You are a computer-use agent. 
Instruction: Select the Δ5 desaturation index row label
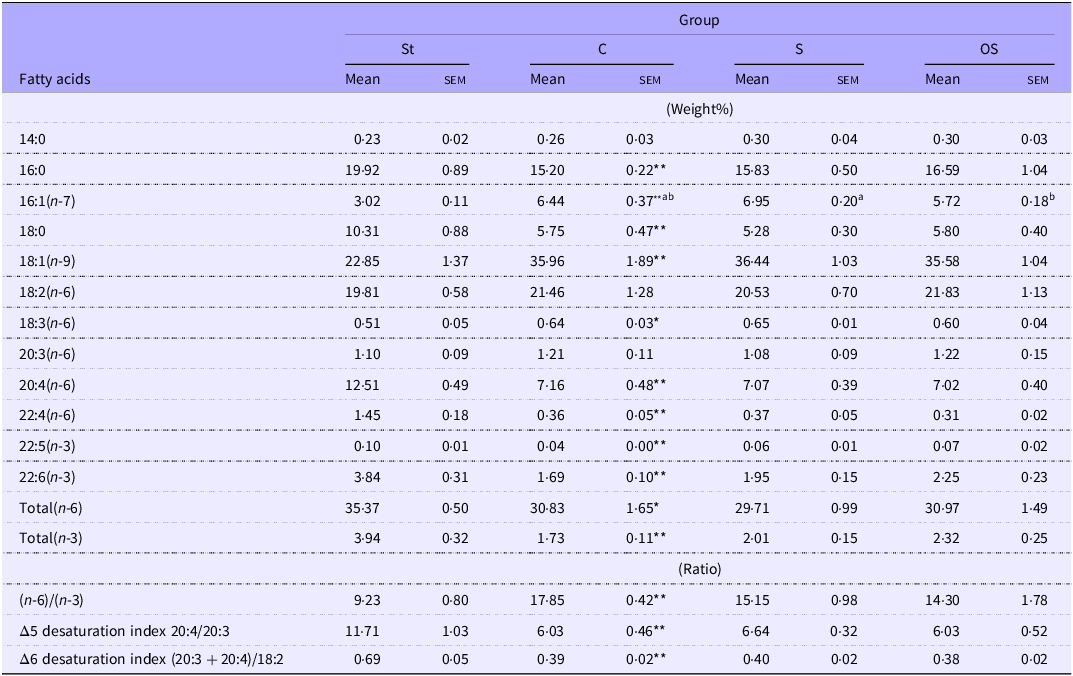tap(125, 631)
